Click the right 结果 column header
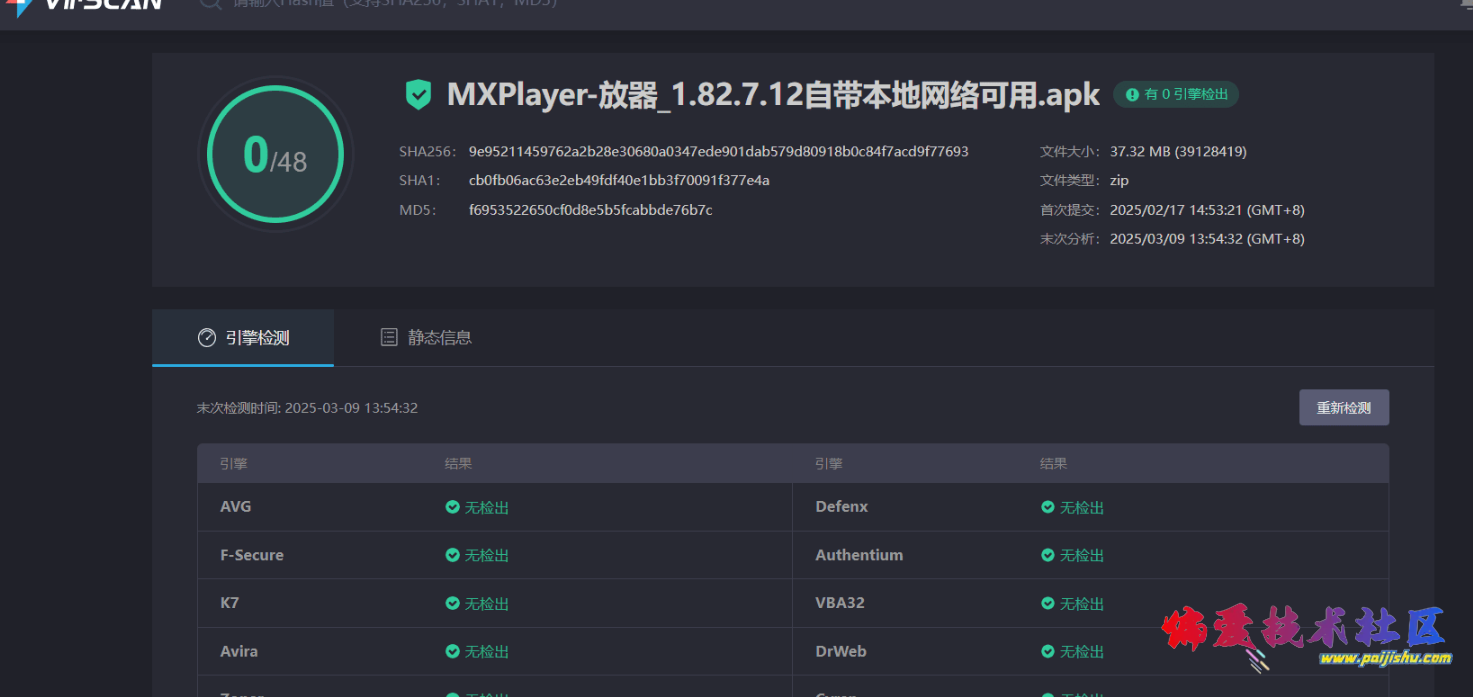Viewport: 1473px width, 697px height. (x=1054, y=464)
